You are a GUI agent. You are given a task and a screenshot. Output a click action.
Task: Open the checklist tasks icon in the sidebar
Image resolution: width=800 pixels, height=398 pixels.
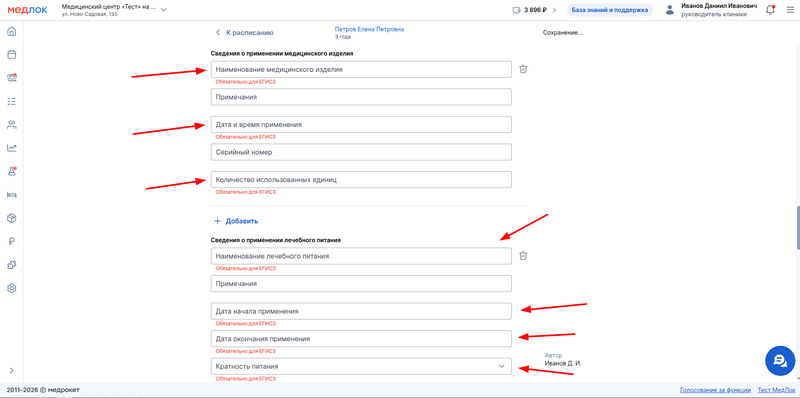[x=12, y=101]
